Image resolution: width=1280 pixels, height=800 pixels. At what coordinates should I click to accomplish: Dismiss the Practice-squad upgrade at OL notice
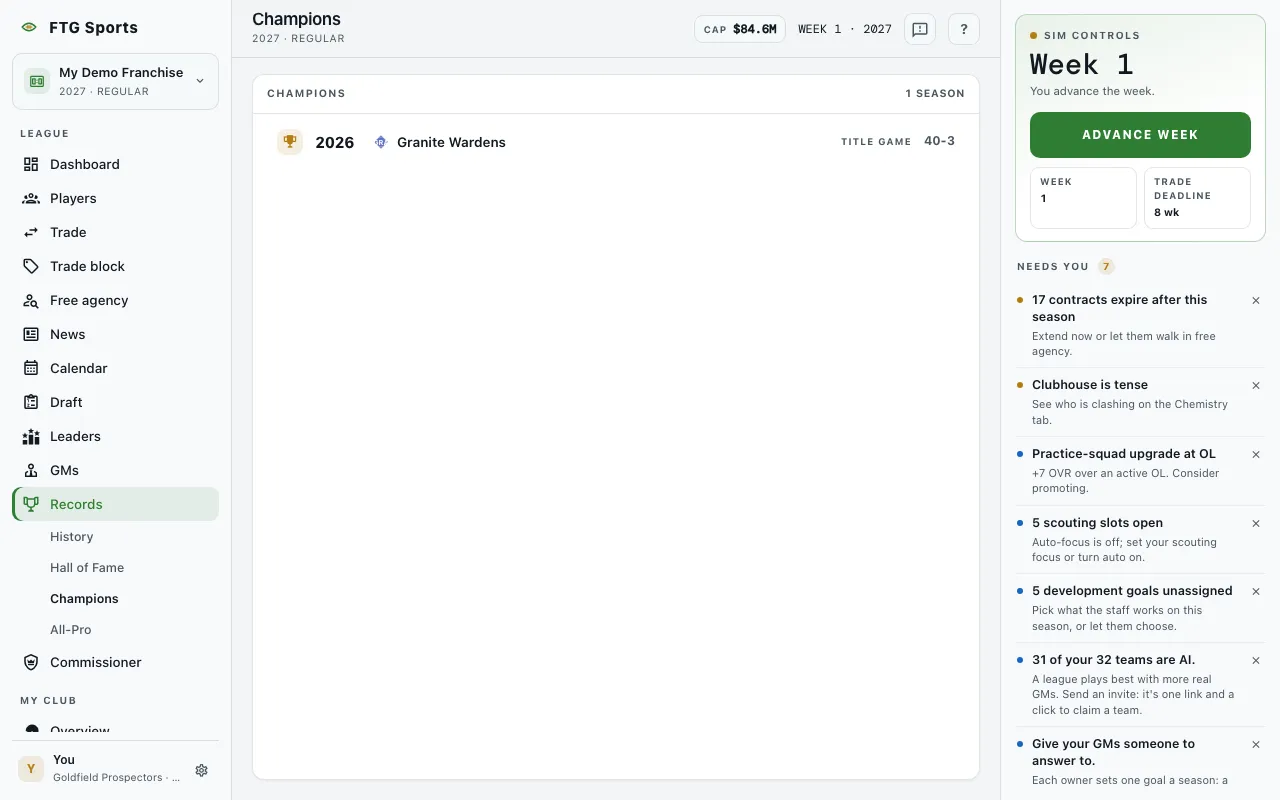coord(1256,454)
